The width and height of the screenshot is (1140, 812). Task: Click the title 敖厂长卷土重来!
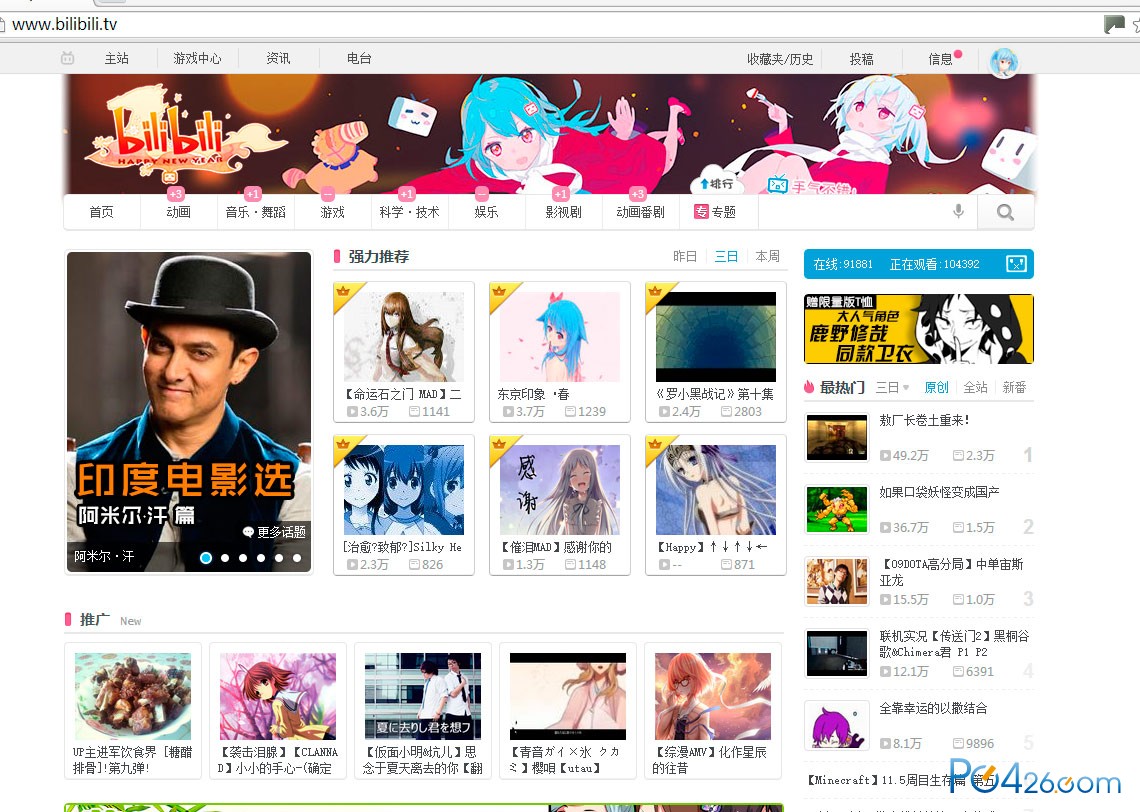point(924,420)
